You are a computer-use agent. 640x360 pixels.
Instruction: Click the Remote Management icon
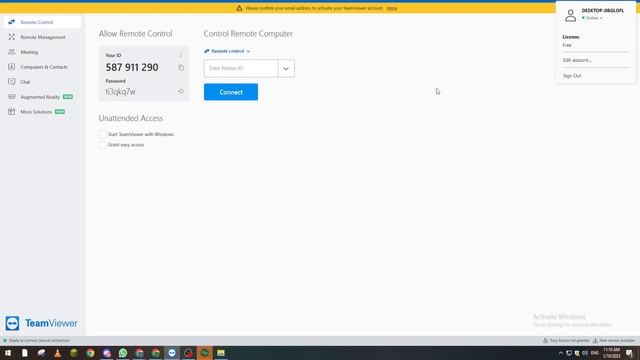(11, 37)
